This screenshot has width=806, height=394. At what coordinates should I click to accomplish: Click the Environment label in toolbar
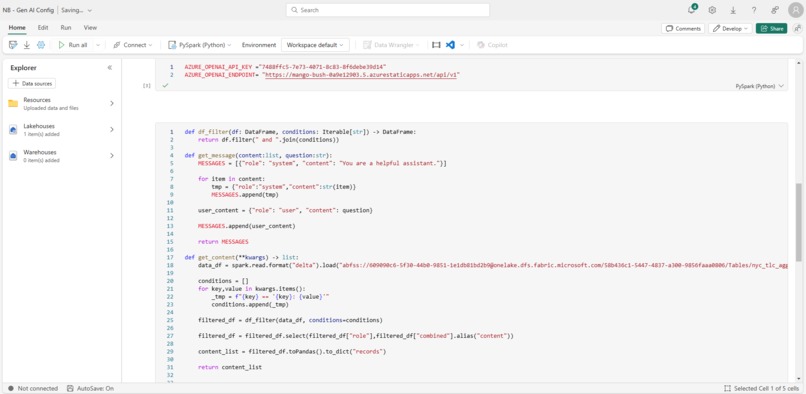259,45
